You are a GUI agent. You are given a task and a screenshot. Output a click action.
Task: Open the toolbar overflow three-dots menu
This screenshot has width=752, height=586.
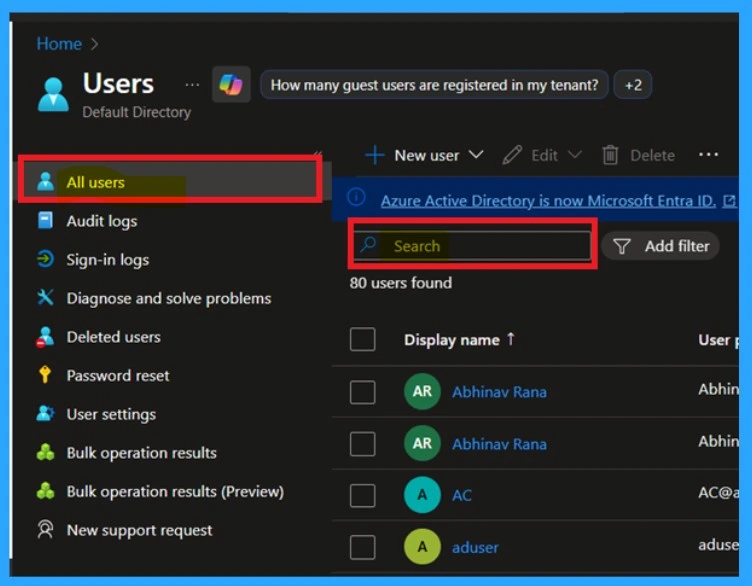708,154
